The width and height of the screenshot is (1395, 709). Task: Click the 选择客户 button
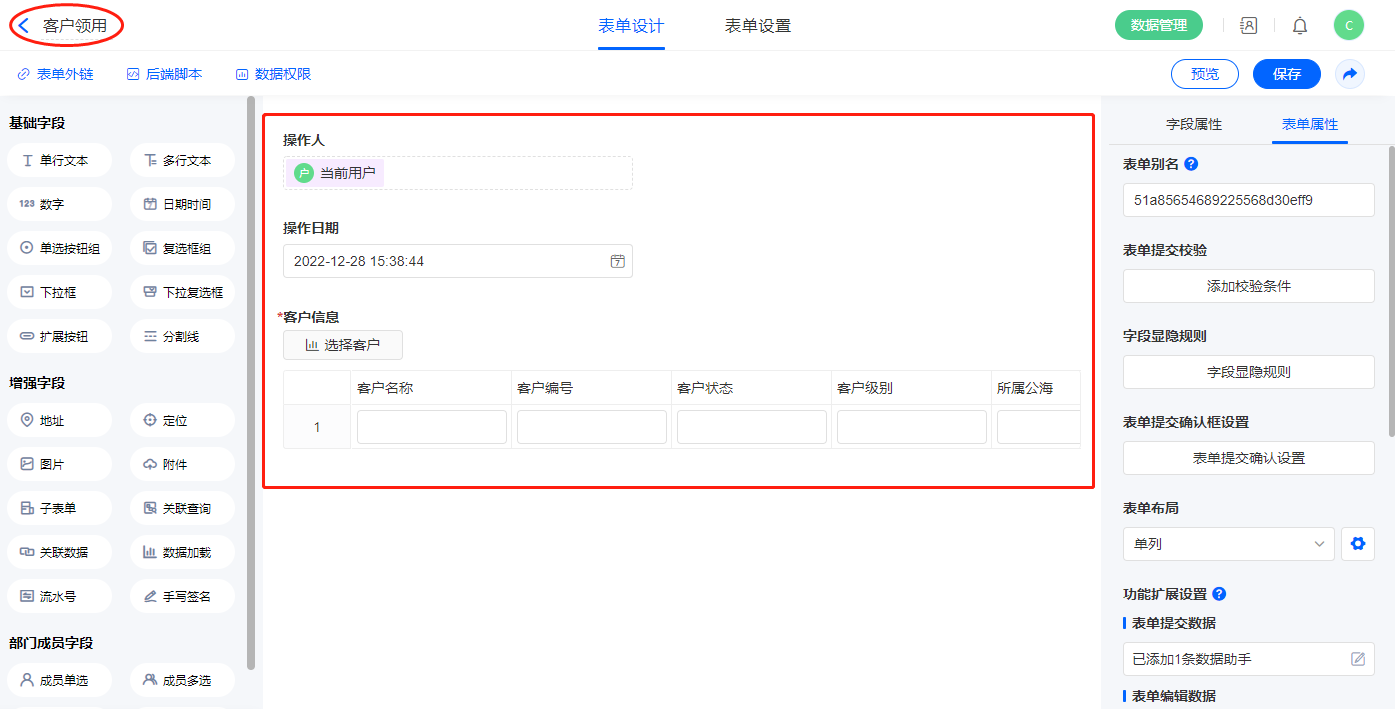click(x=343, y=345)
